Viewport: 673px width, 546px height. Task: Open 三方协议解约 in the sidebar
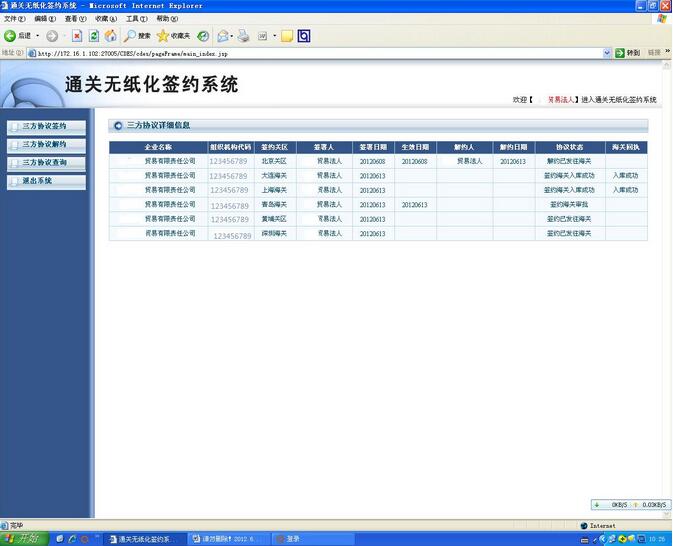click(46, 145)
